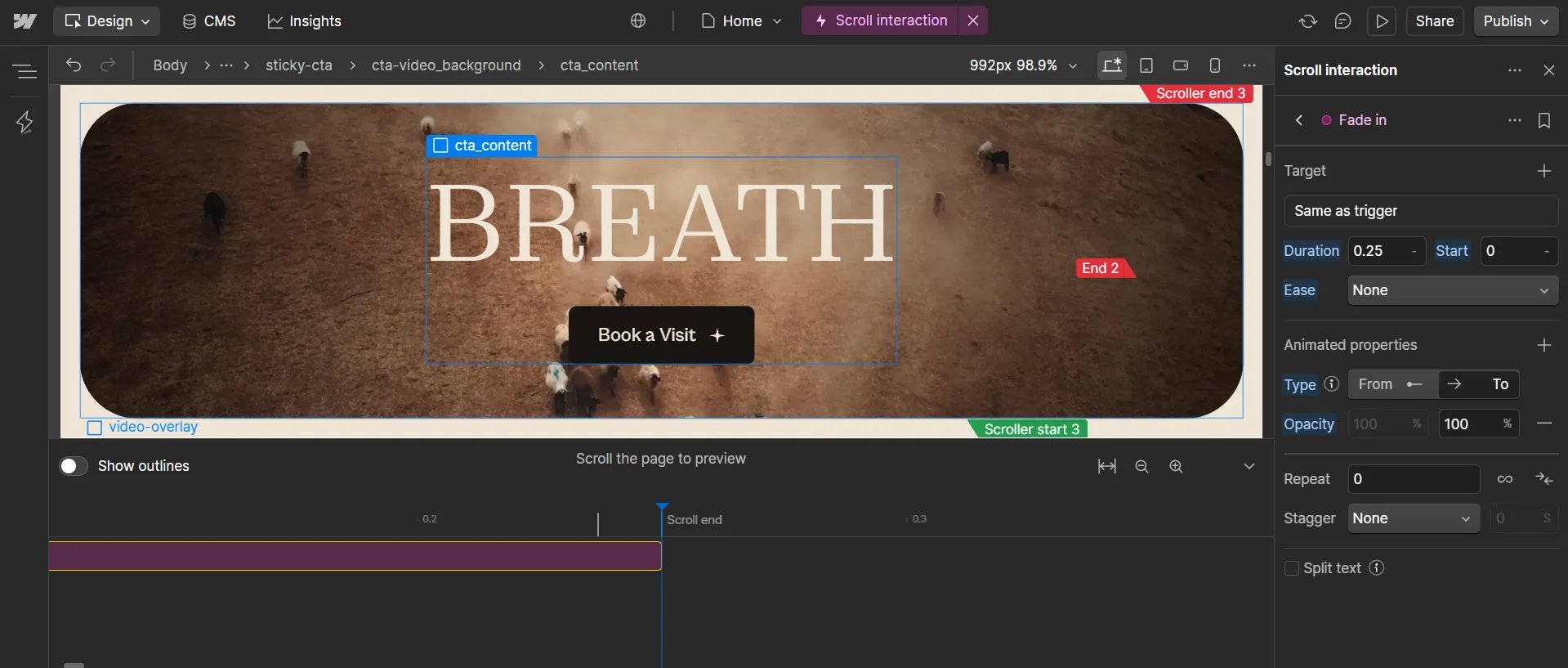Select the purple Fade in timeline bar
1568x668 pixels.
tap(355, 556)
